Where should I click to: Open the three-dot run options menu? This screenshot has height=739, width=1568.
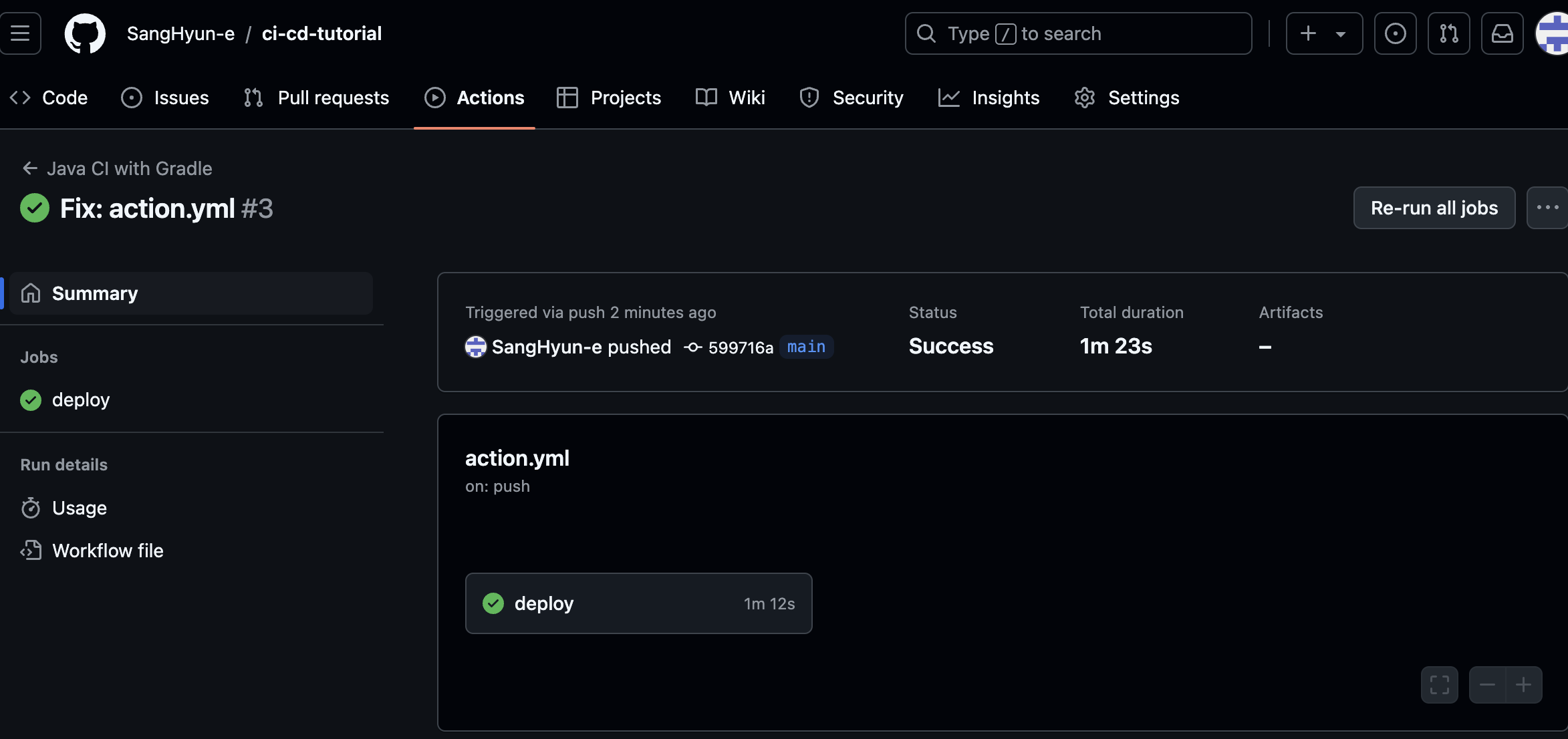click(x=1547, y=208)
